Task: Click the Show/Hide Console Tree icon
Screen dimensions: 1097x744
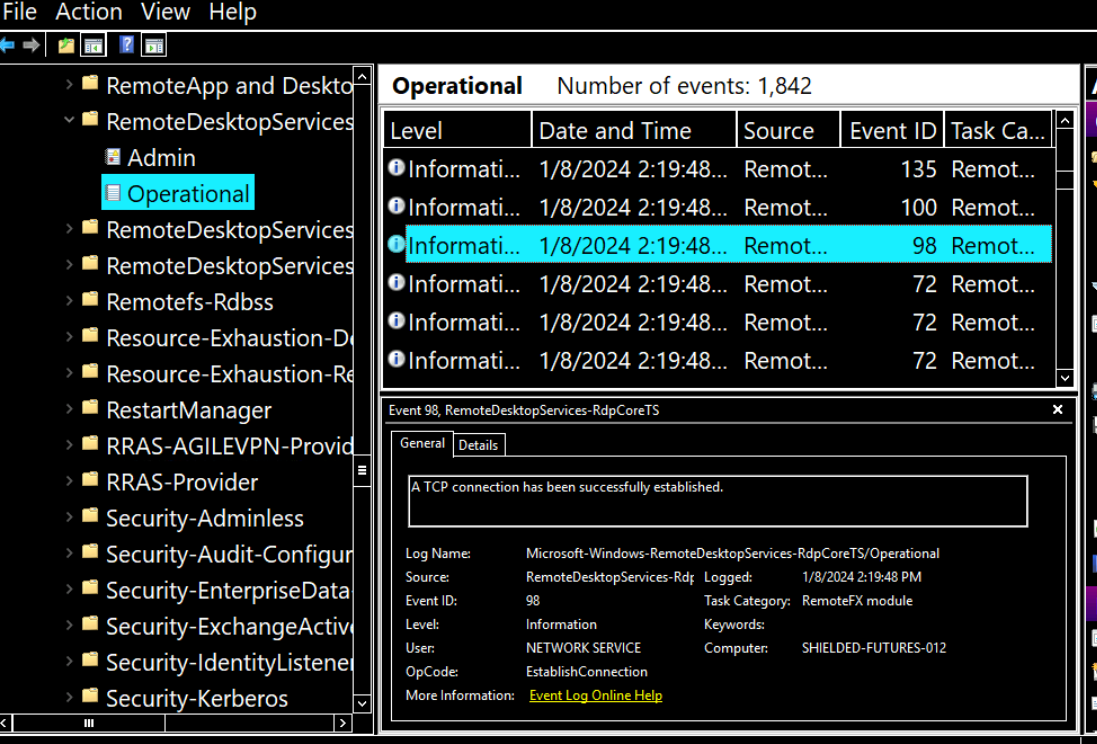Action: click(x=93, y=45)
